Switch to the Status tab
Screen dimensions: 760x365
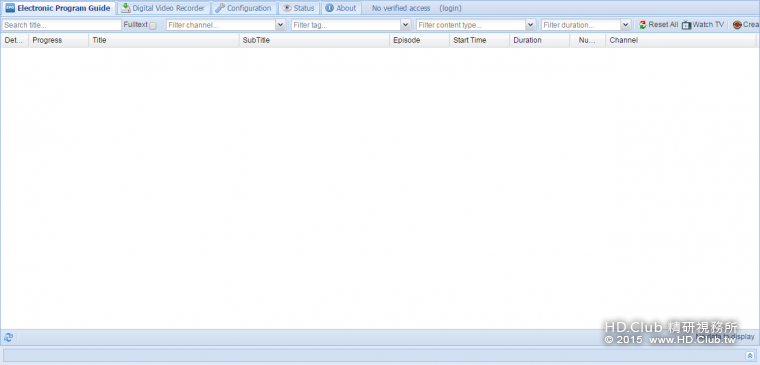click(x=299, y=8)
